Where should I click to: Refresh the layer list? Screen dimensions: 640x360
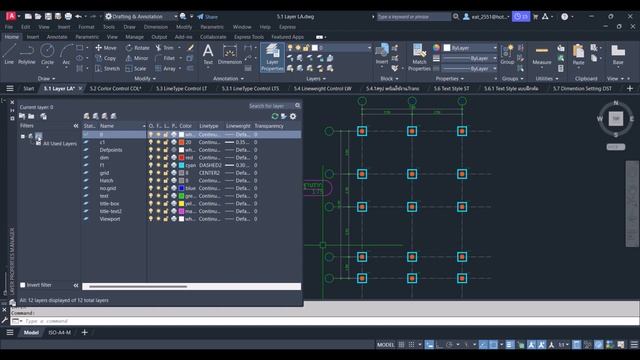pos(275,116)
